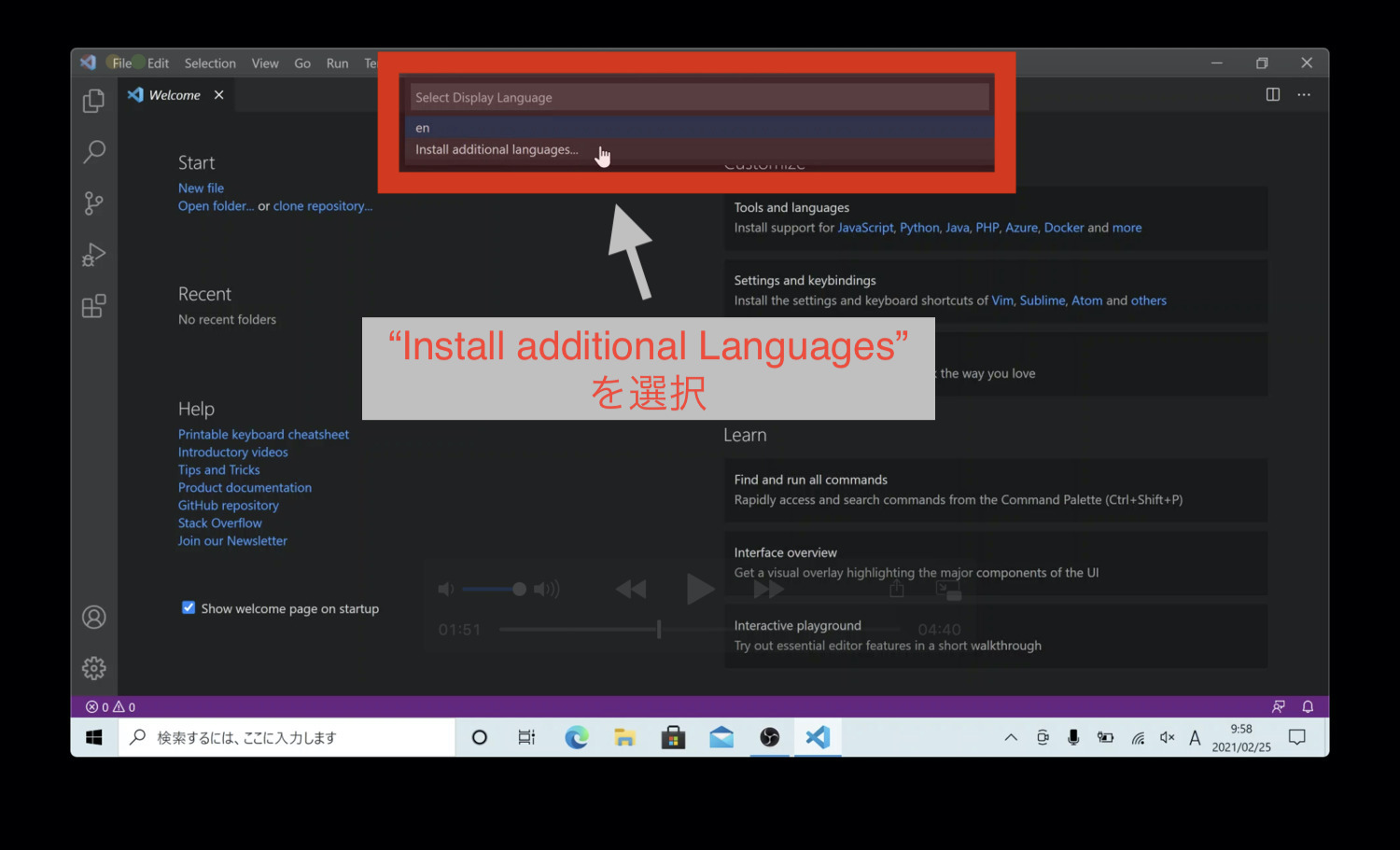Click the muted volume tray icon
This screenshot has height=850, width=1400.
[x=1167, y=737]
